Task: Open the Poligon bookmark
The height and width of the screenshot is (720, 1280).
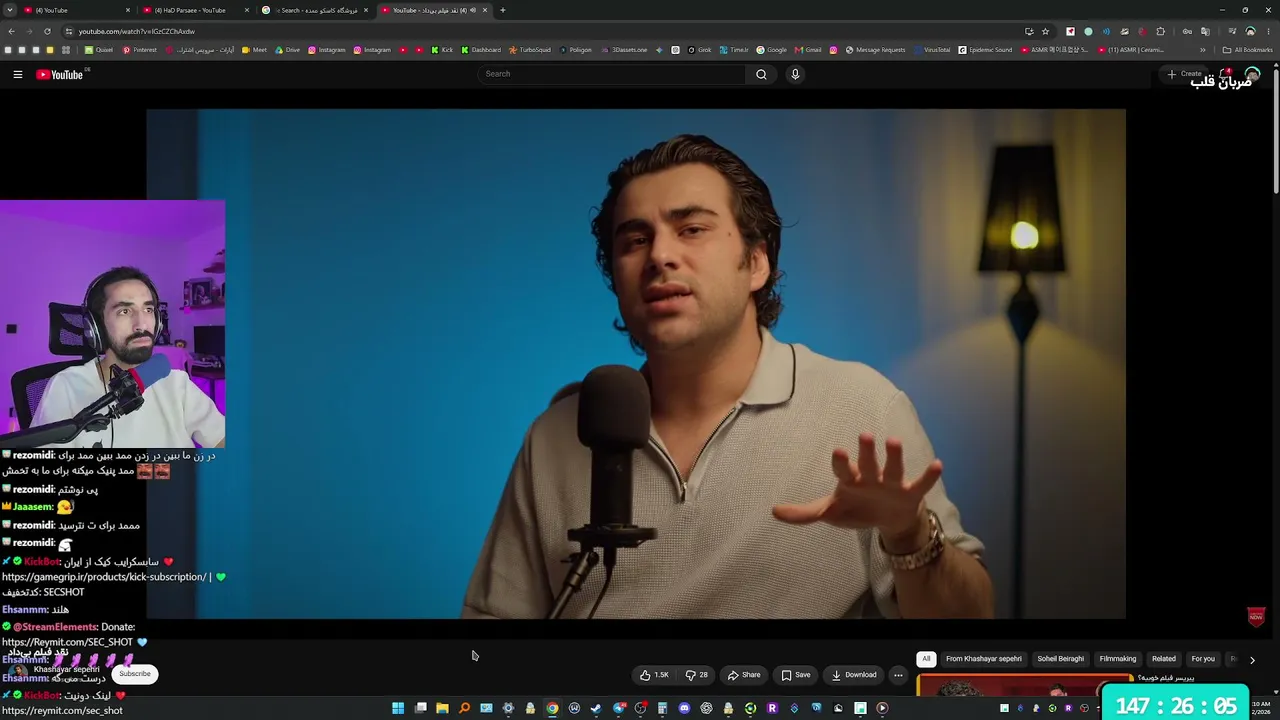Action: point(576,50)
